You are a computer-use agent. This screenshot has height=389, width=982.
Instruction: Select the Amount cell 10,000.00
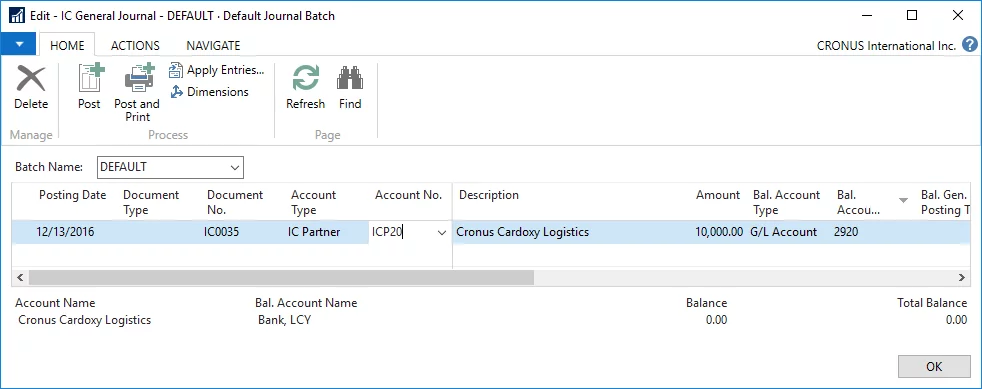click(x=718, y=232)
